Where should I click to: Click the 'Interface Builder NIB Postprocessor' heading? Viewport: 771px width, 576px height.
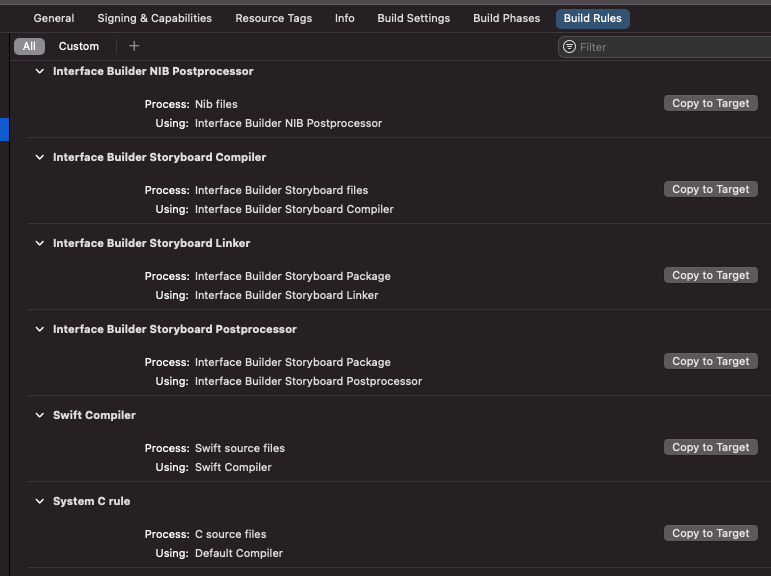pos(153,71)
